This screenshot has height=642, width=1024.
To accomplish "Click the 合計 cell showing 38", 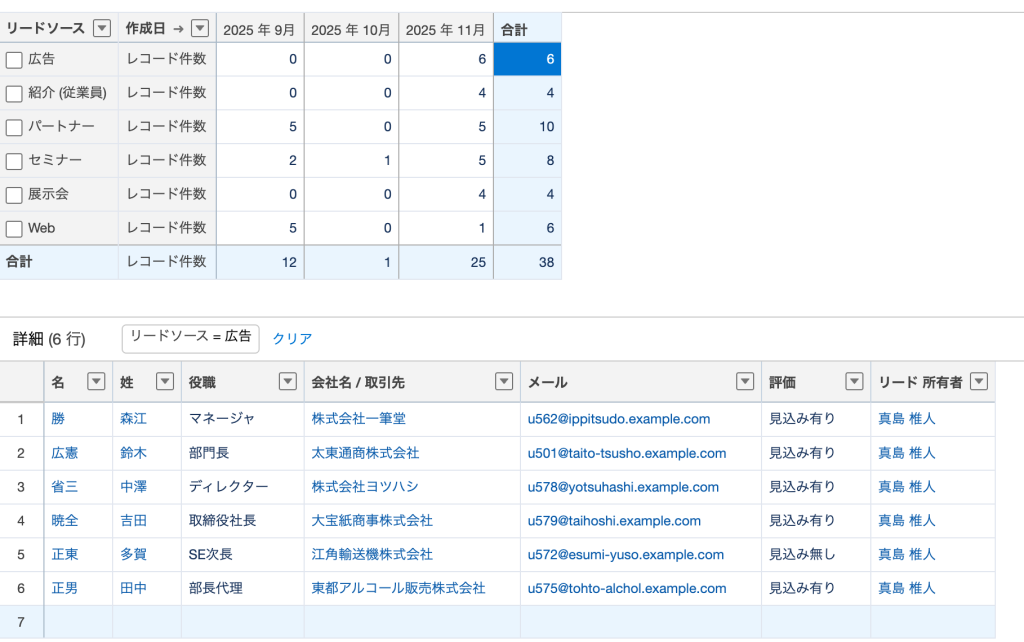I will coord(527,262).
